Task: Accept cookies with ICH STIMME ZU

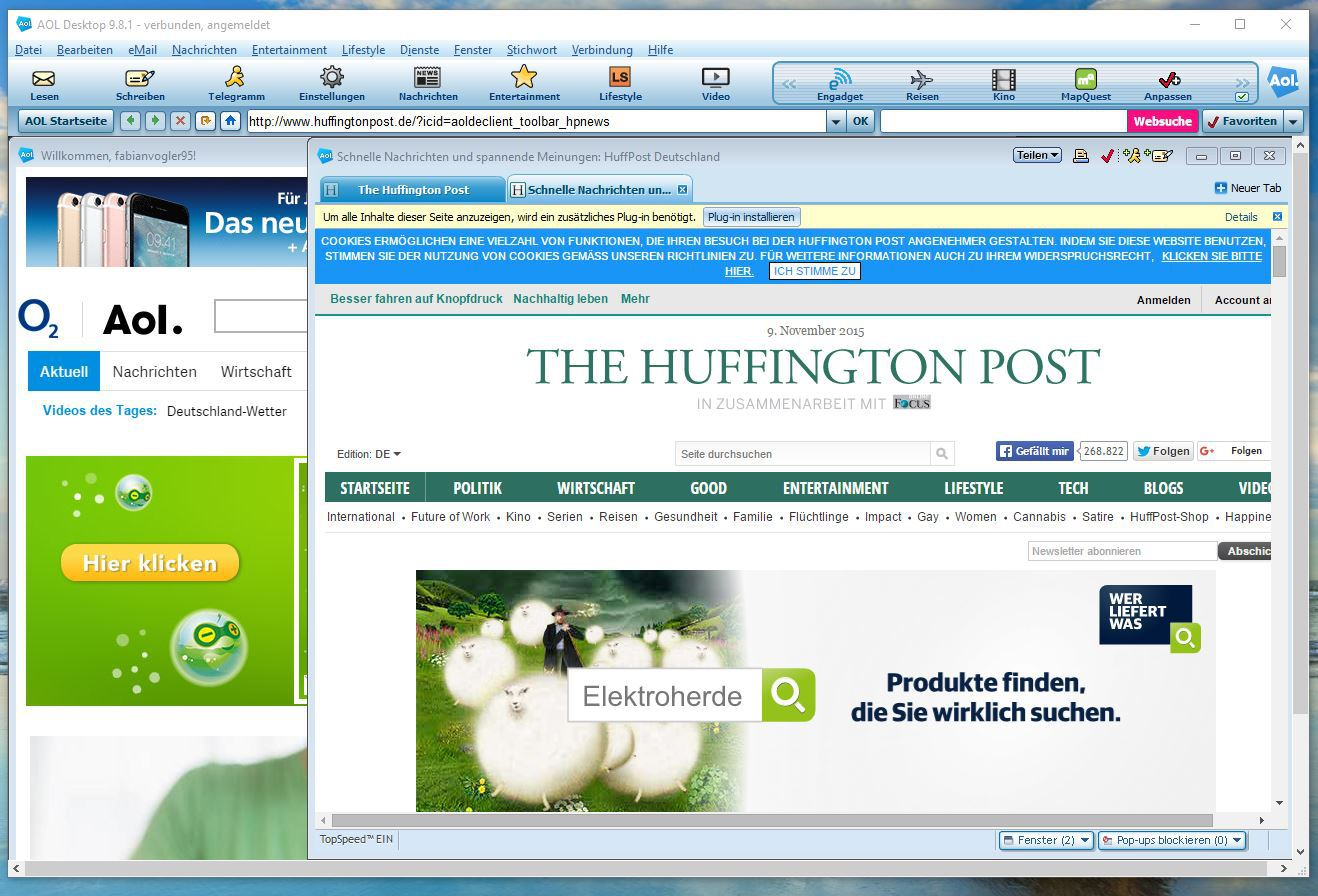Action: coord(814,271)
